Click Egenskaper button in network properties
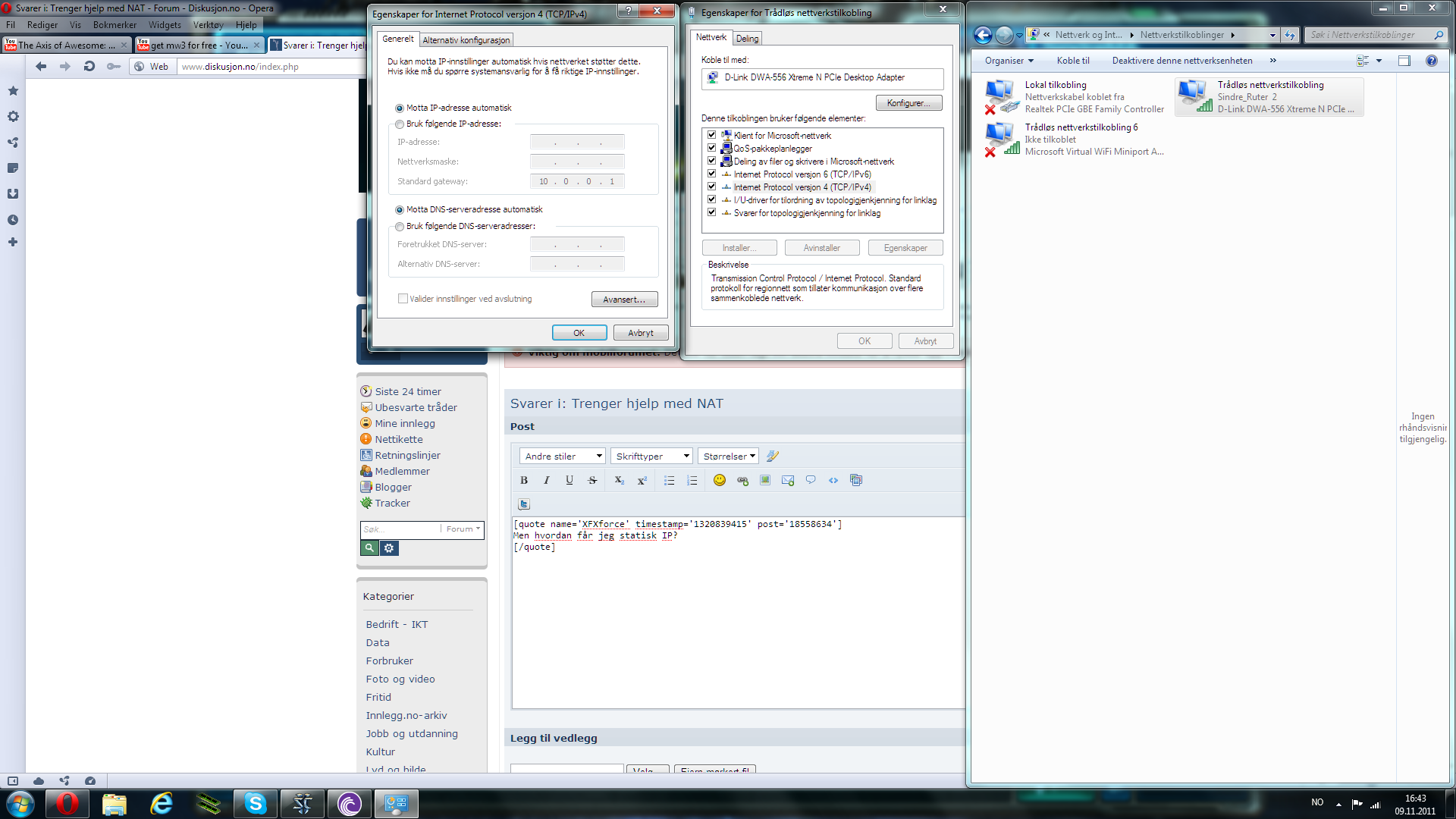Image resolution: width=1456 pixels, height=819 pixels. click(905, 248)
